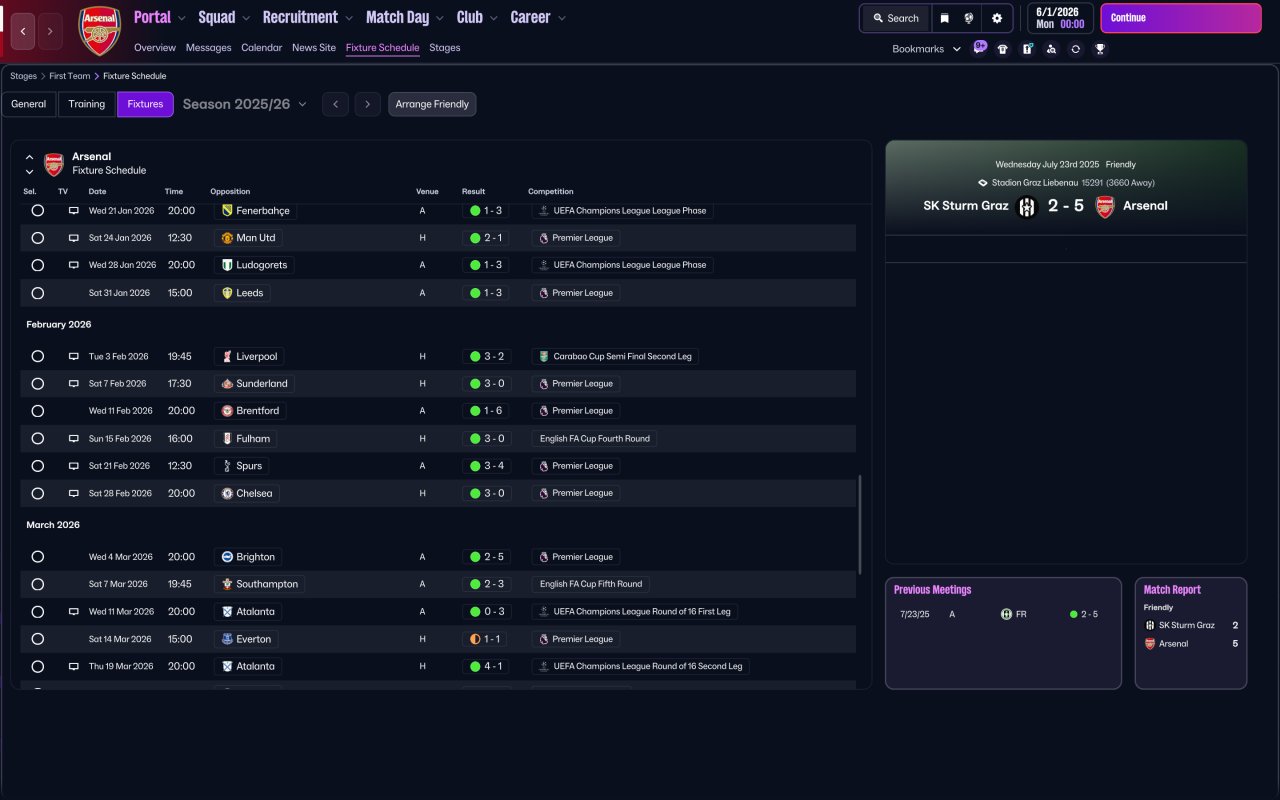Go back with the left arrow

pyautogui.click(x=23, y=31)
